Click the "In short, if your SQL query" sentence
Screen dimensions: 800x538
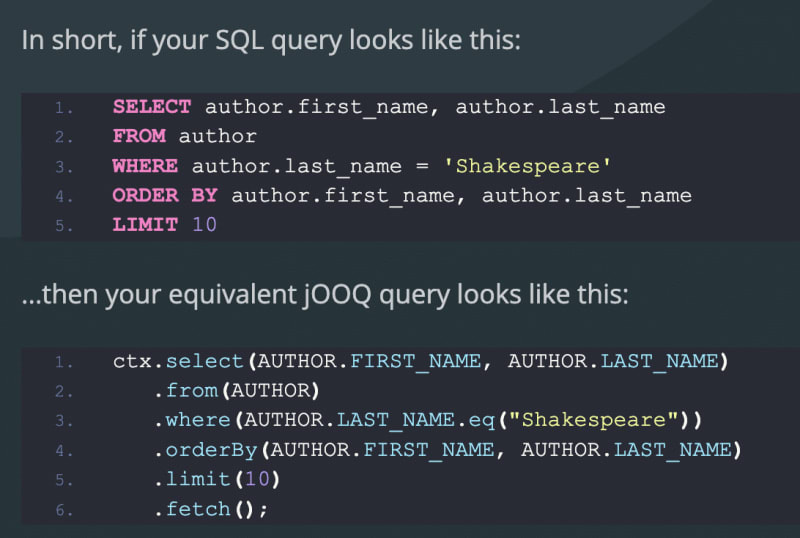(270, 43)
